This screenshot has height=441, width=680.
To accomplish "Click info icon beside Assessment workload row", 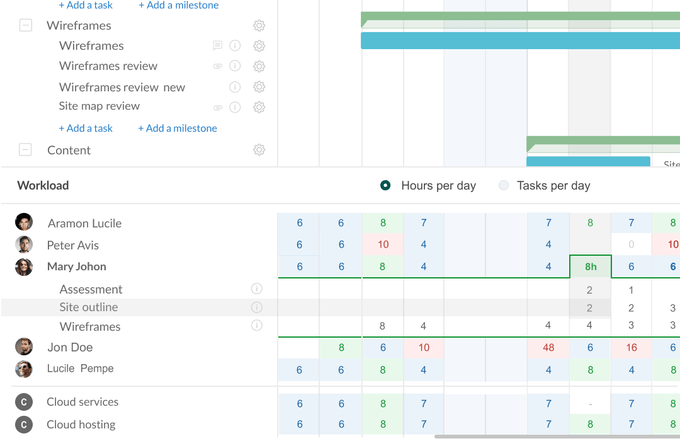I will [x=257, y=289].
